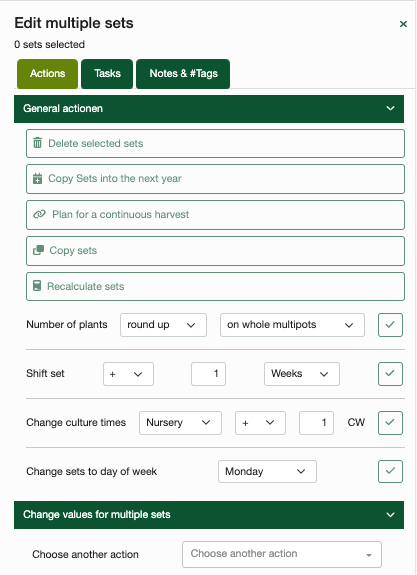Apply Change sets to day of week checkmark
The height and width of the screenshot is (575, 417).
click(390, 471)
